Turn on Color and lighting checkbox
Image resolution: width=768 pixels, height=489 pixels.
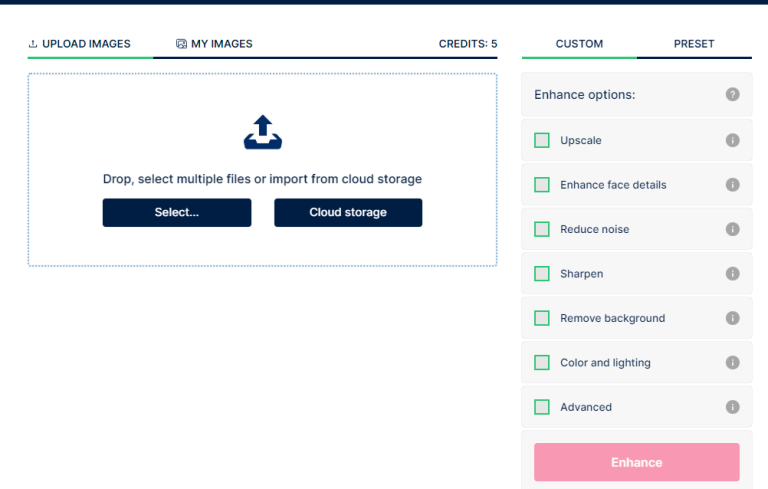pos(542,363)
